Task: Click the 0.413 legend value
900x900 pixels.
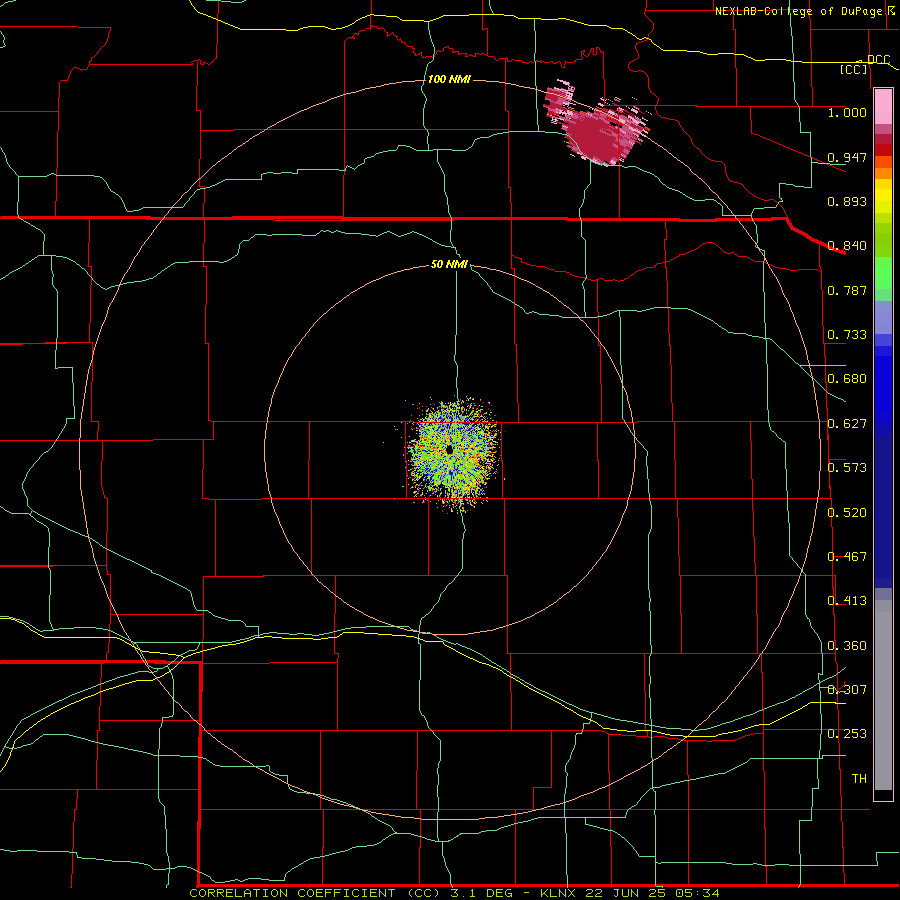Action: point(847,601)
